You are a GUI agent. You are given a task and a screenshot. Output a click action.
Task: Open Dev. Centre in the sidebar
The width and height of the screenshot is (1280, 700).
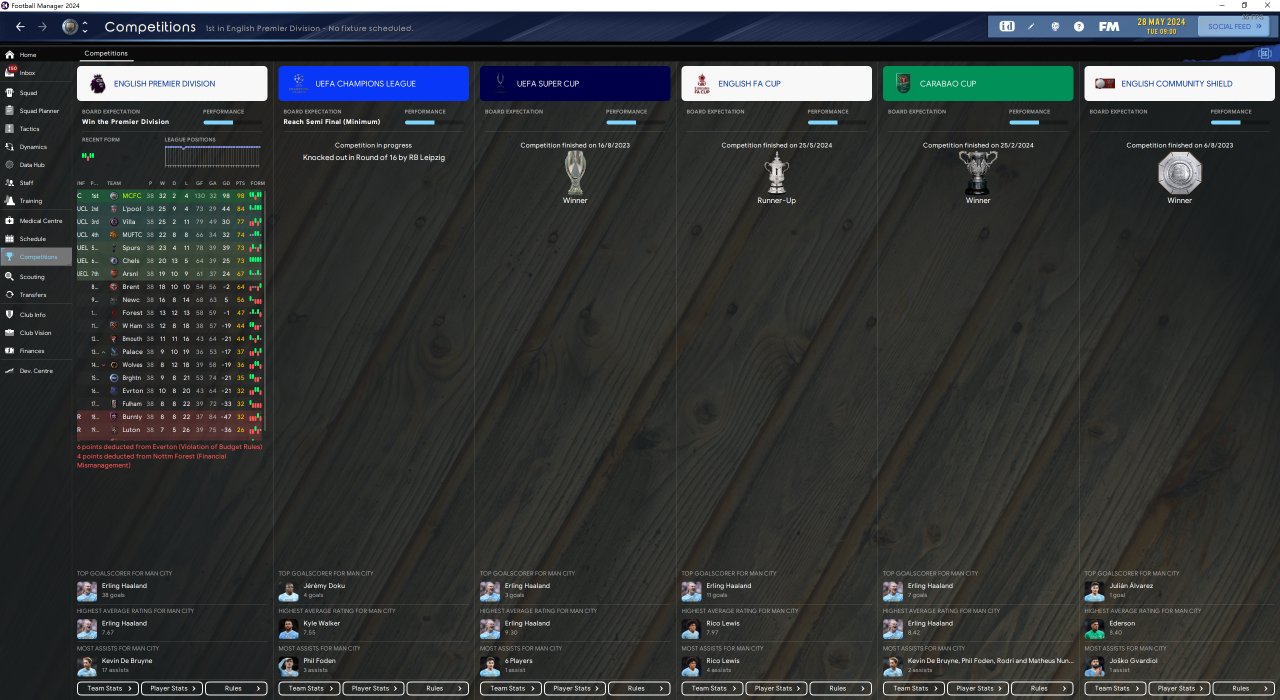tap(36, 371)
